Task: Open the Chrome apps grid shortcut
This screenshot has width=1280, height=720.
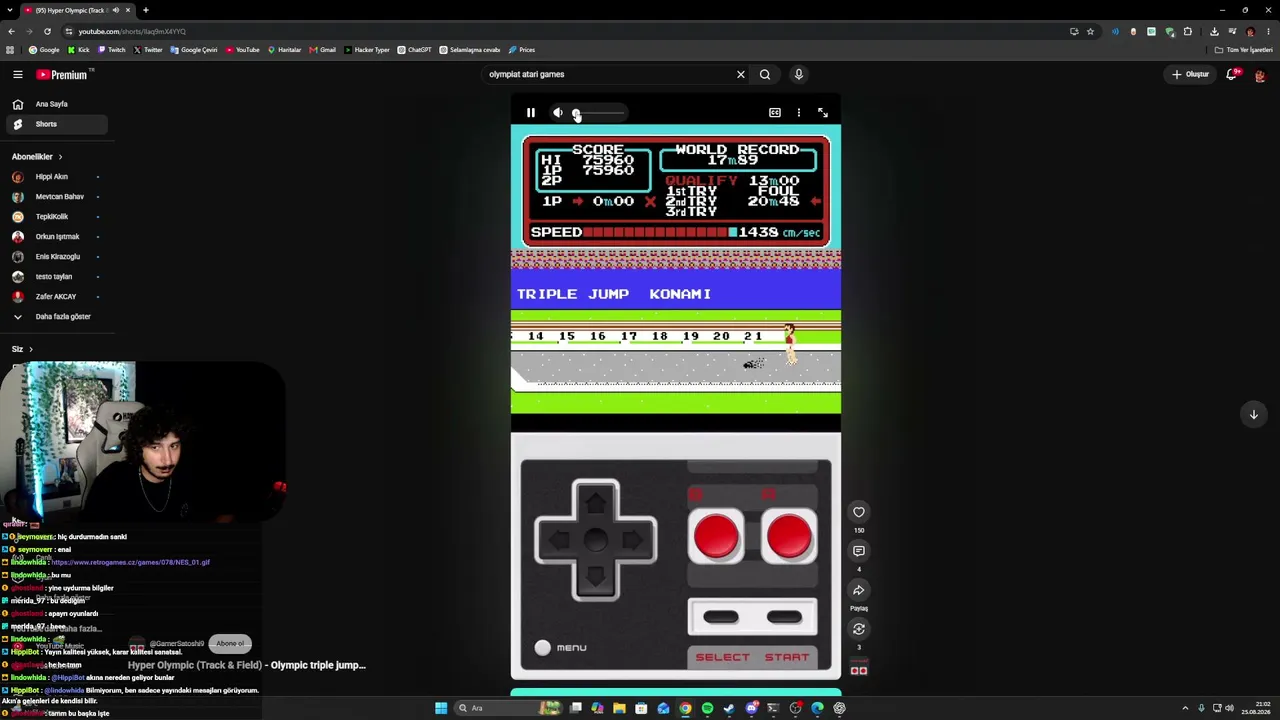Action: click(x=11, y=50)
